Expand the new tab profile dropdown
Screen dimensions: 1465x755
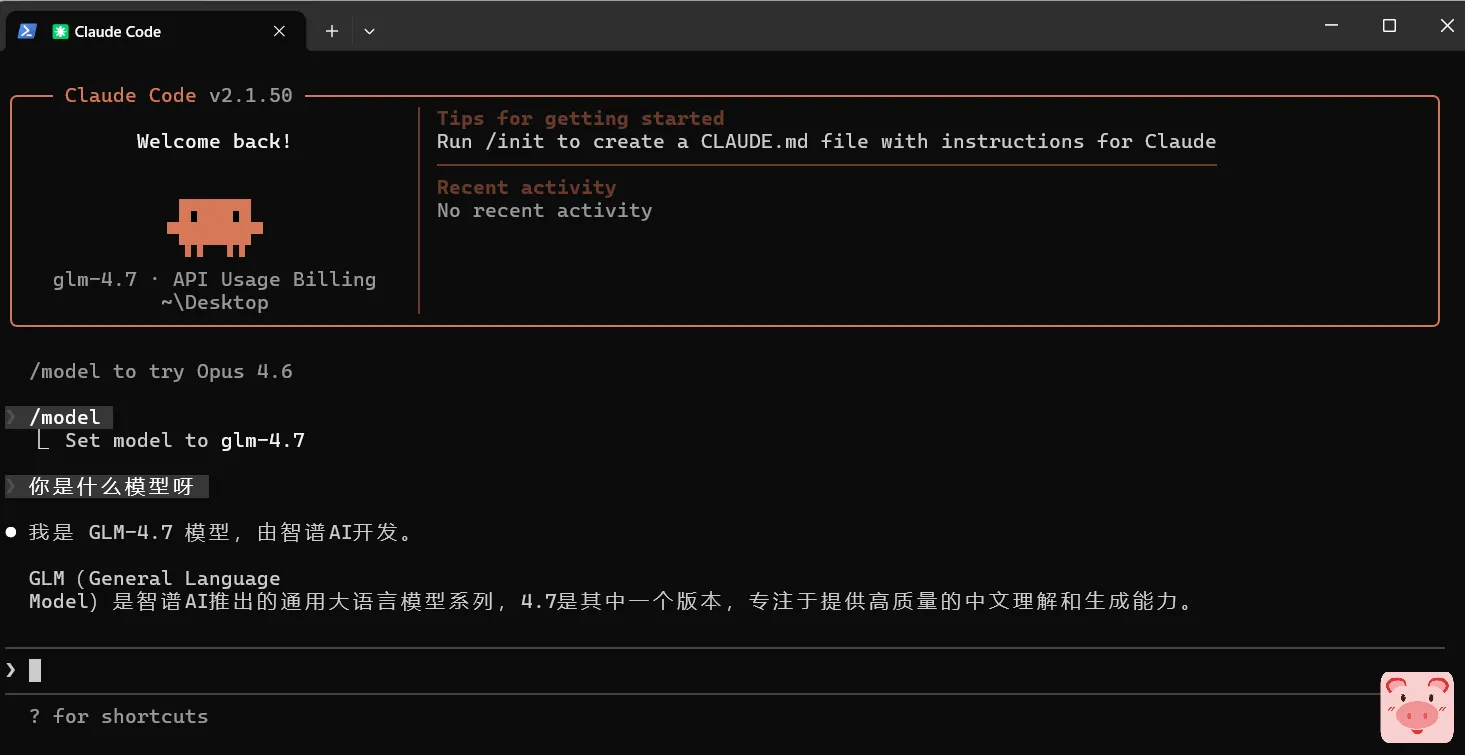pyautogui.click(x=369, y=31)
